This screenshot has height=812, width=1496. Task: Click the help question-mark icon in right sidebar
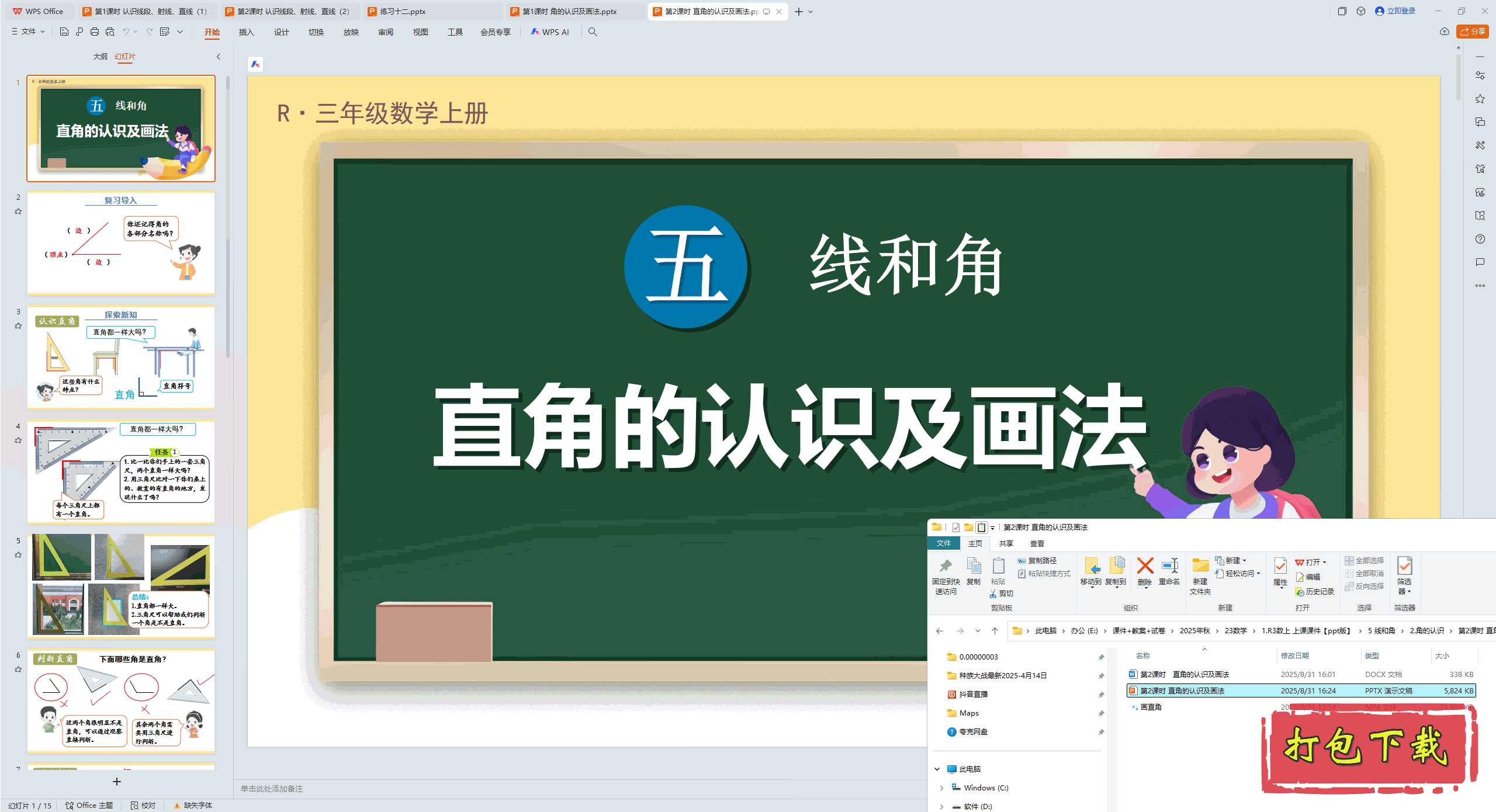pos(1480,239)
